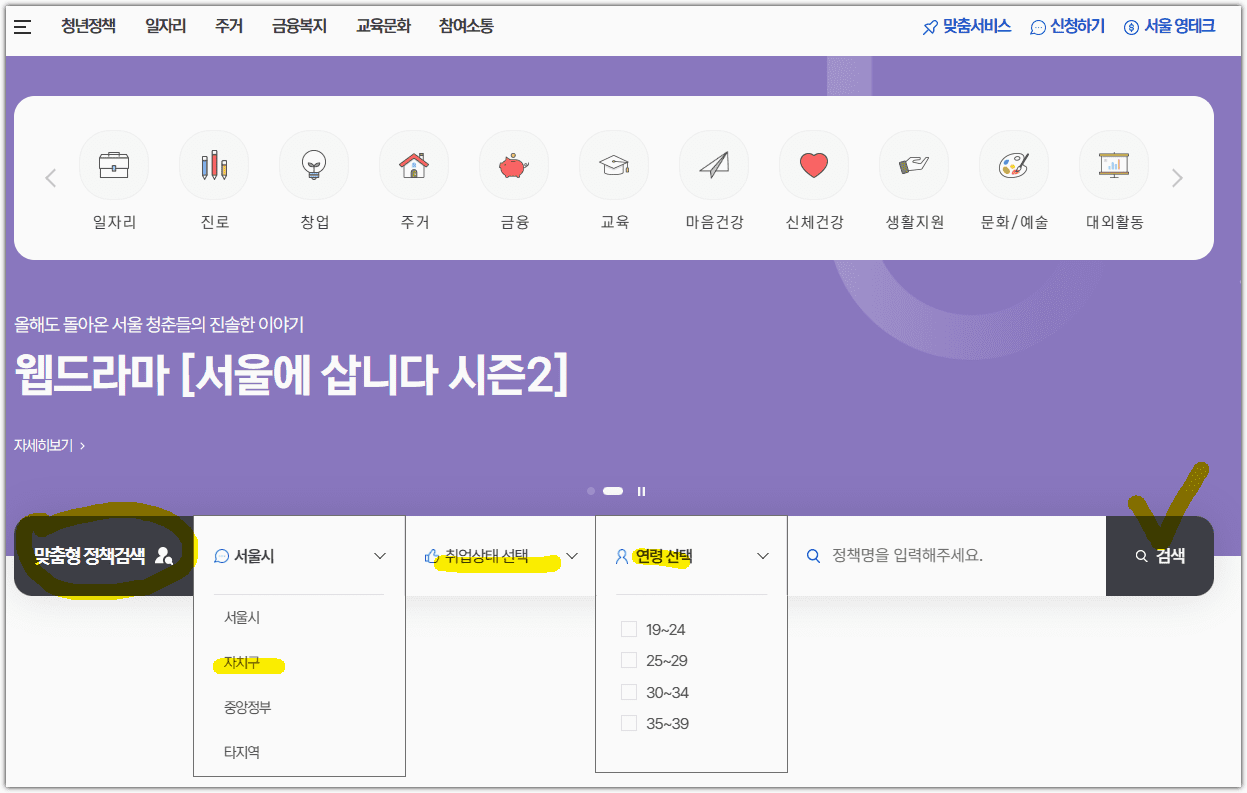The height and width of the screenshot is (793, 1247).
Task: Click the 금융 piggy bank icon
Action: coord(513,164)
